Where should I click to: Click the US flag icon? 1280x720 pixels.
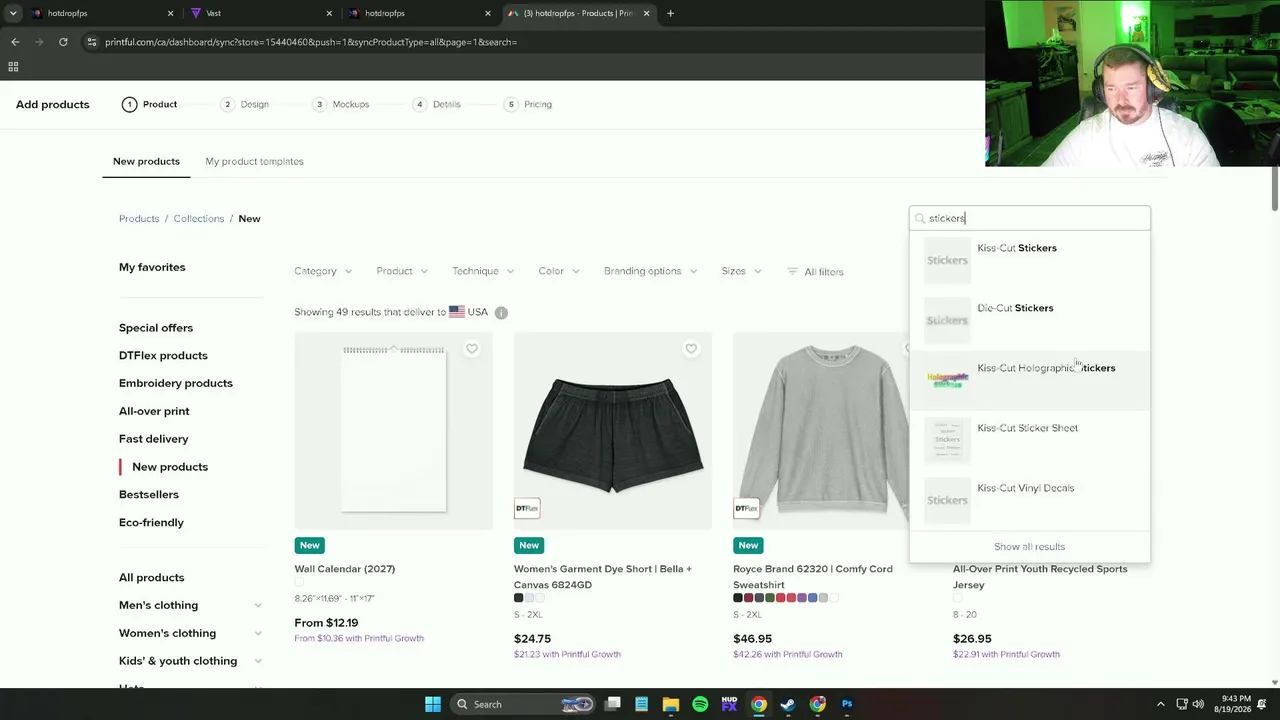click(x=457, y=312)
